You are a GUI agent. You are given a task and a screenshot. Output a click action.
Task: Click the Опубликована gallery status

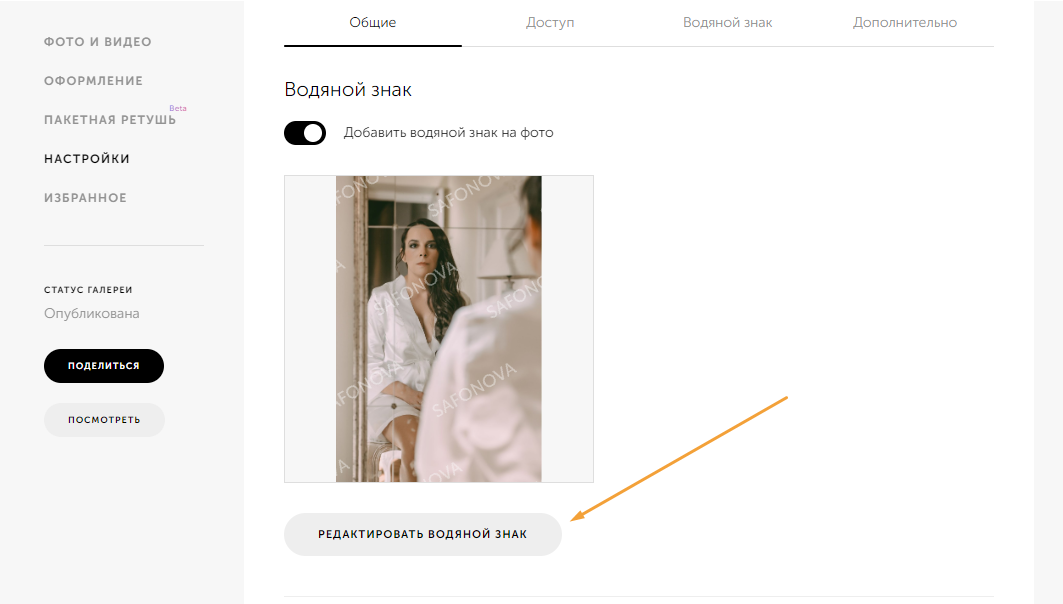click(92, 313)
